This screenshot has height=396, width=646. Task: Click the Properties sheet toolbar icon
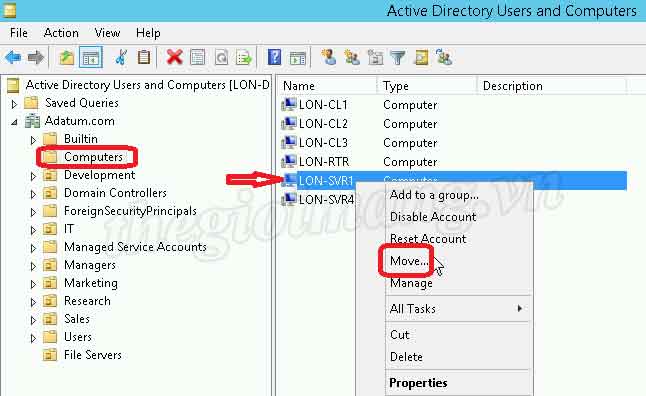coord(197,57)
